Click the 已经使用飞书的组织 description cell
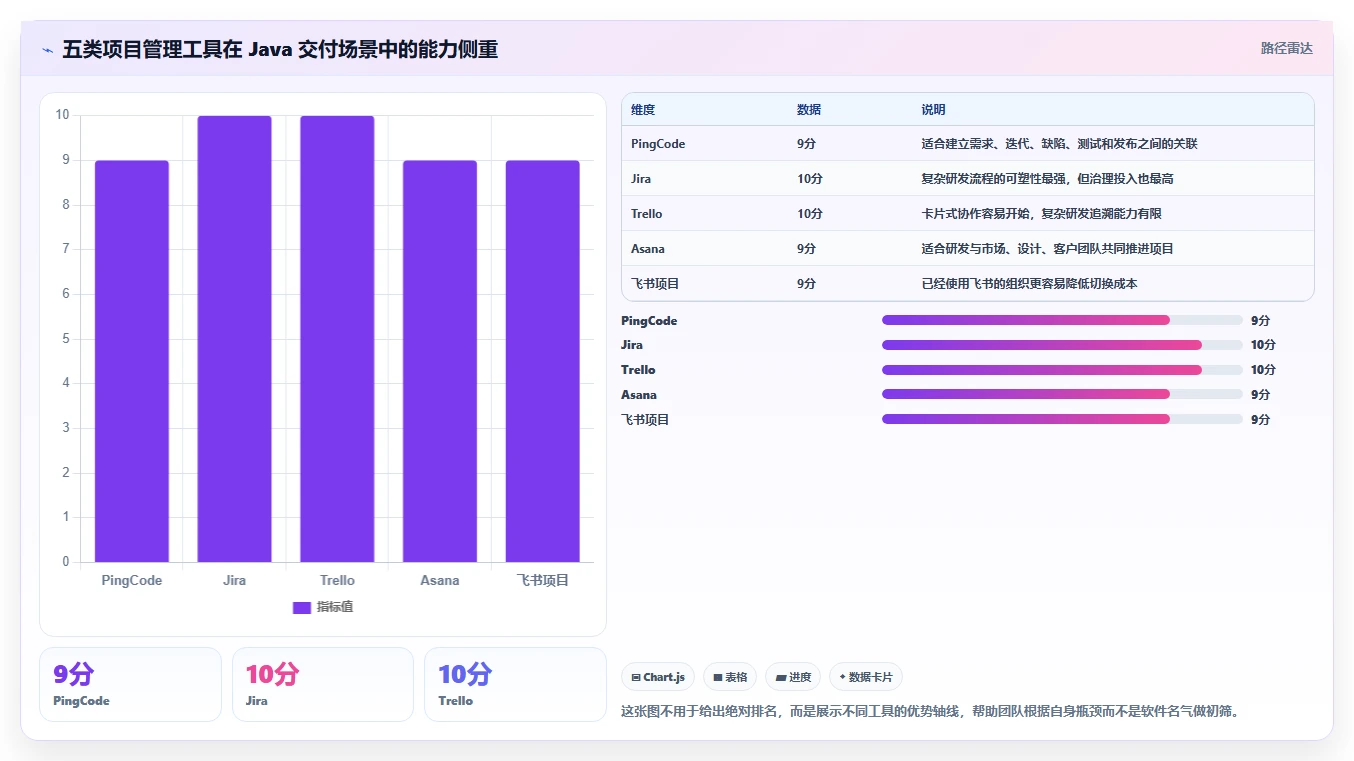Viewport: 1354px width, 761px height. tap(1029, 284)
